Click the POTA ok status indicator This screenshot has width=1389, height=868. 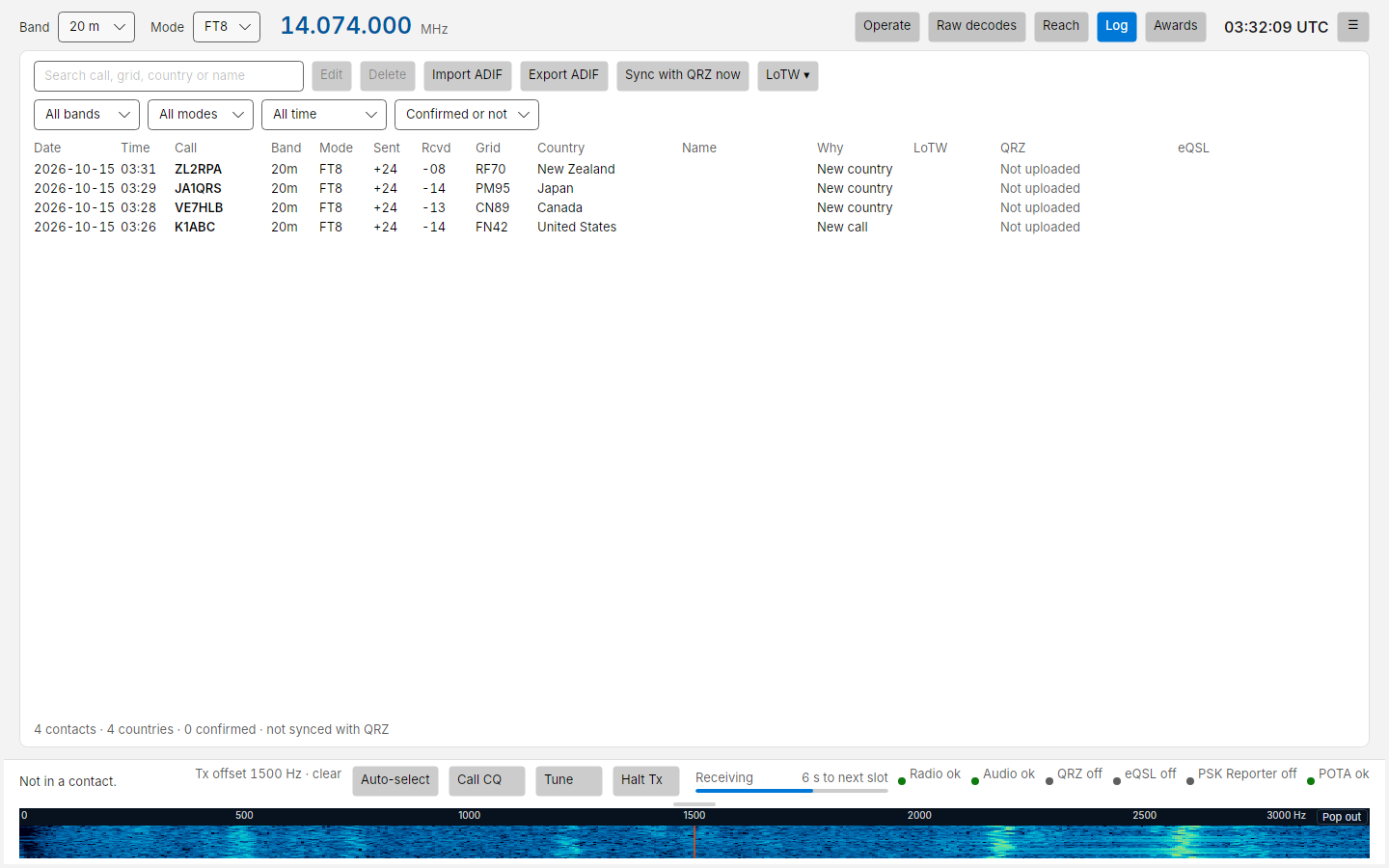click(x=1338, y=774)
